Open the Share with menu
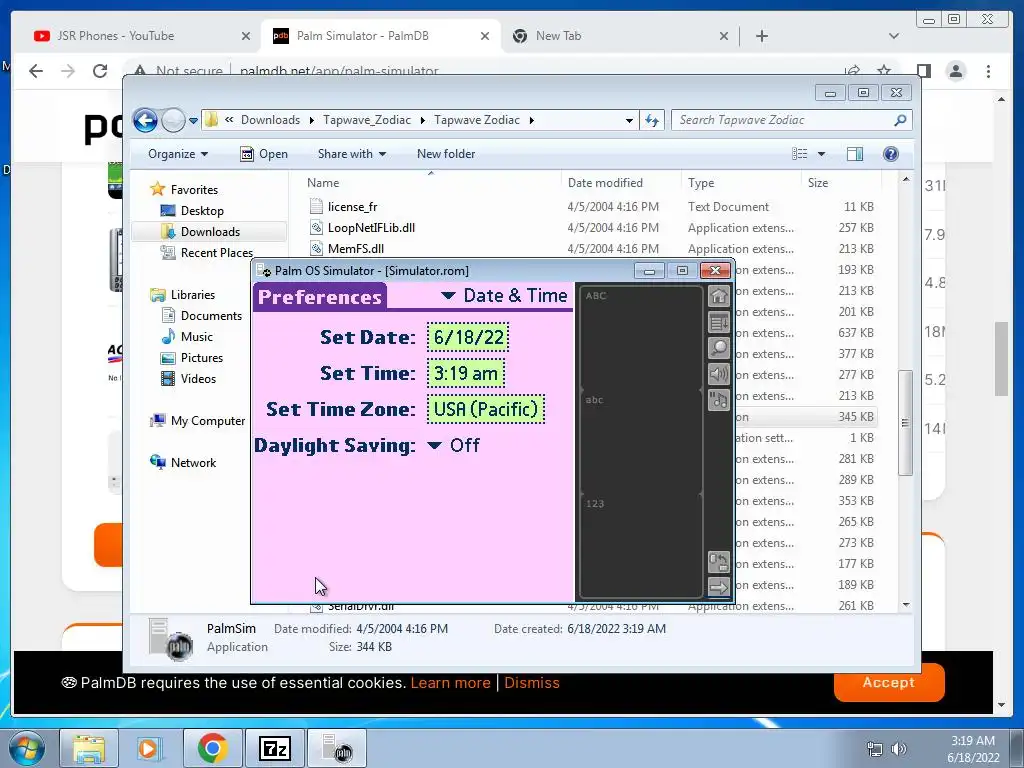 351,154
